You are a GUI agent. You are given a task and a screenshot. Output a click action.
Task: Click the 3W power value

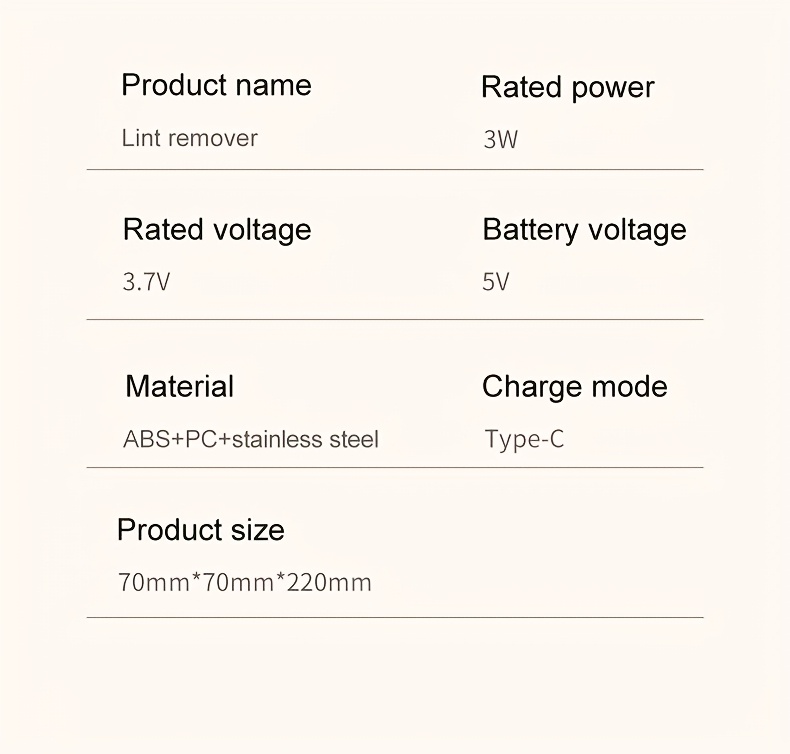point(500,140)
